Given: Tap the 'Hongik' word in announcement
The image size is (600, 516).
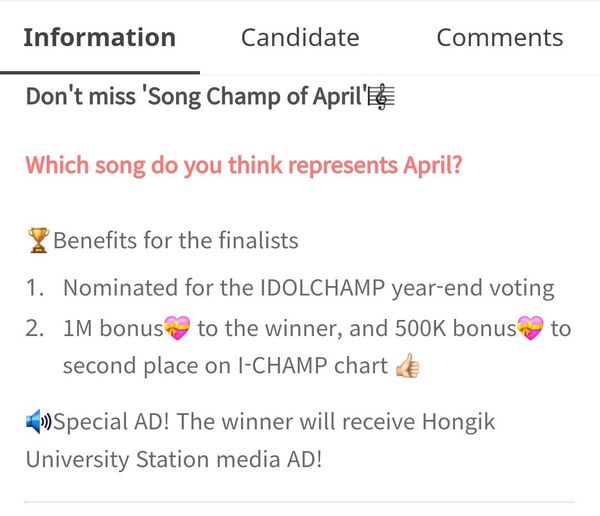Looking at the screenshot, I should 458,422.
